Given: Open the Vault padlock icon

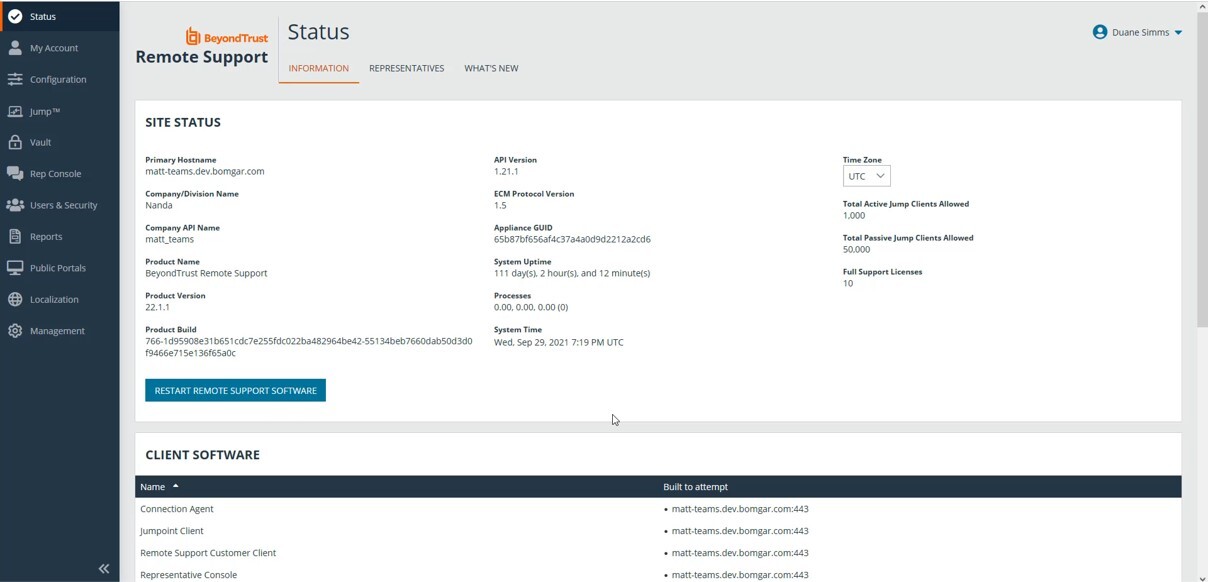Looking at the screenshot, I should click(15, 142).
